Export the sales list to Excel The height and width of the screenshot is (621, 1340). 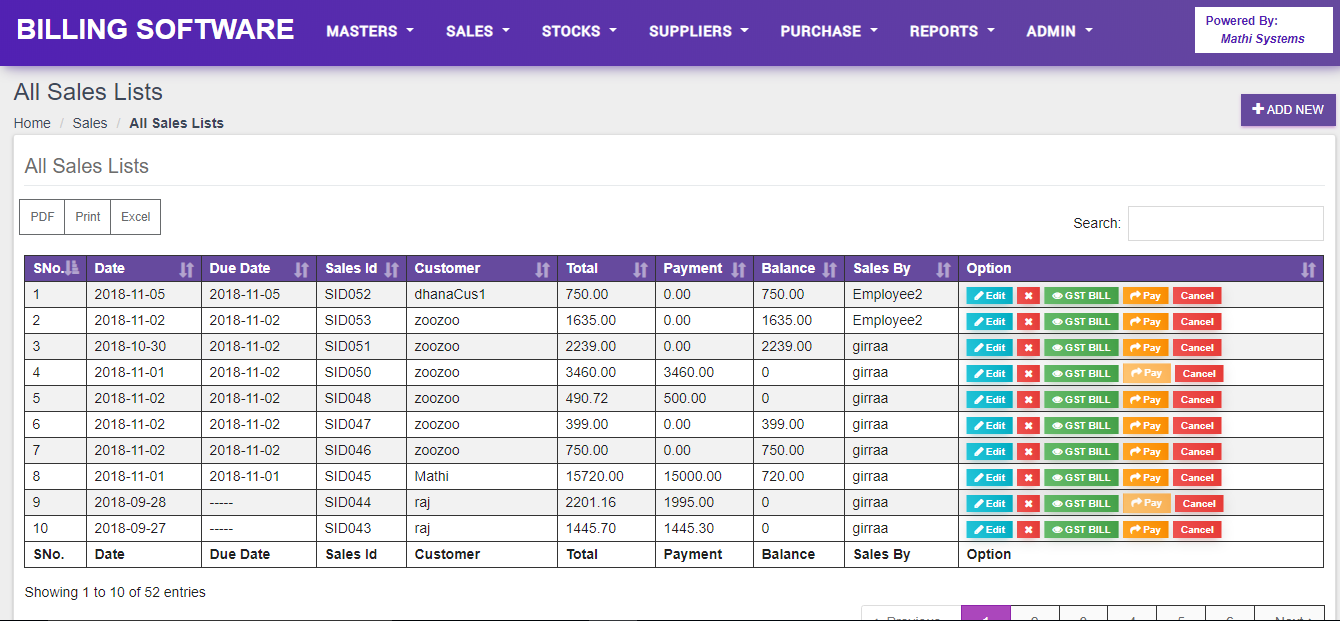tap(135, 217)
